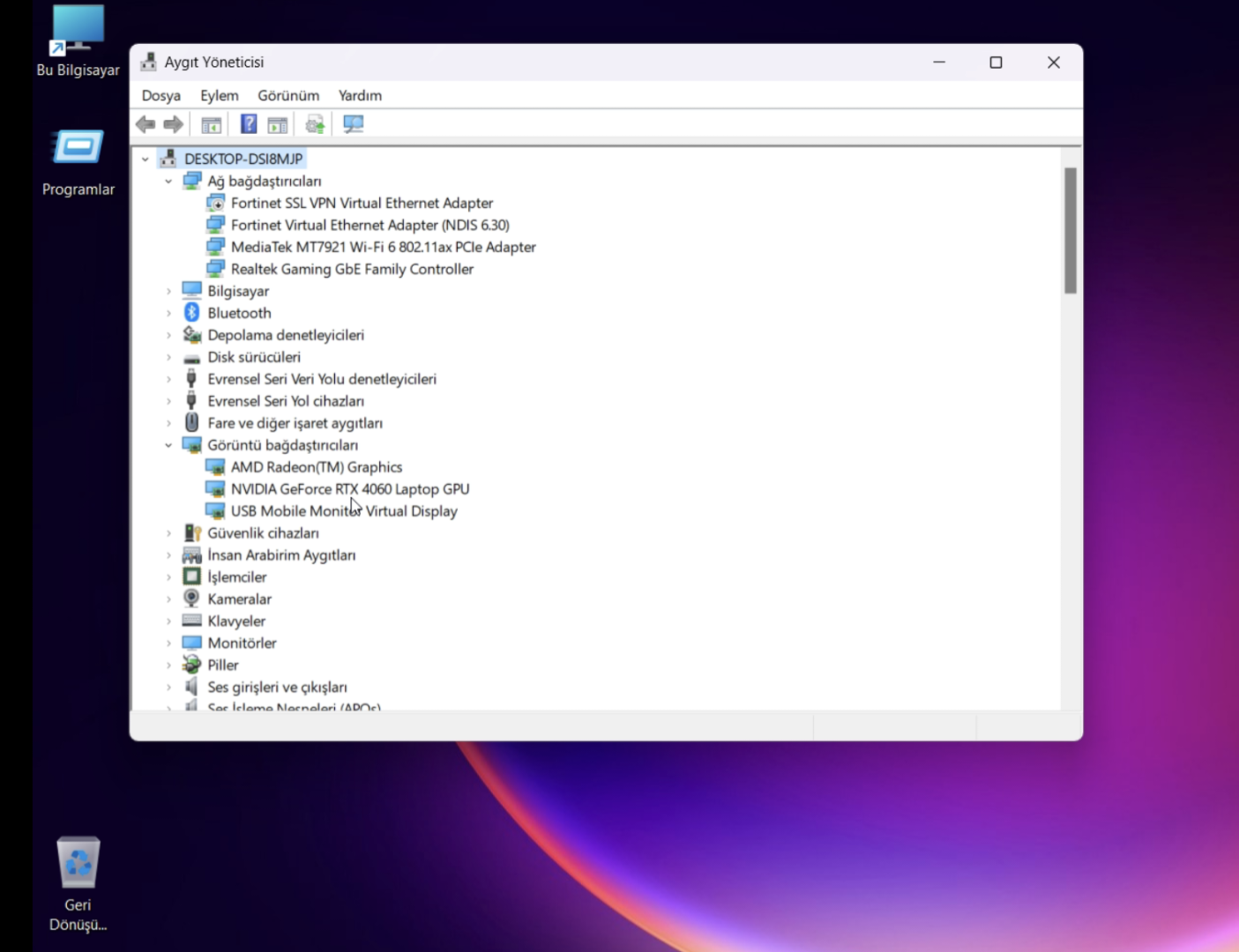
Task: Expand the Bluetooth category
Action: point(168,313)
